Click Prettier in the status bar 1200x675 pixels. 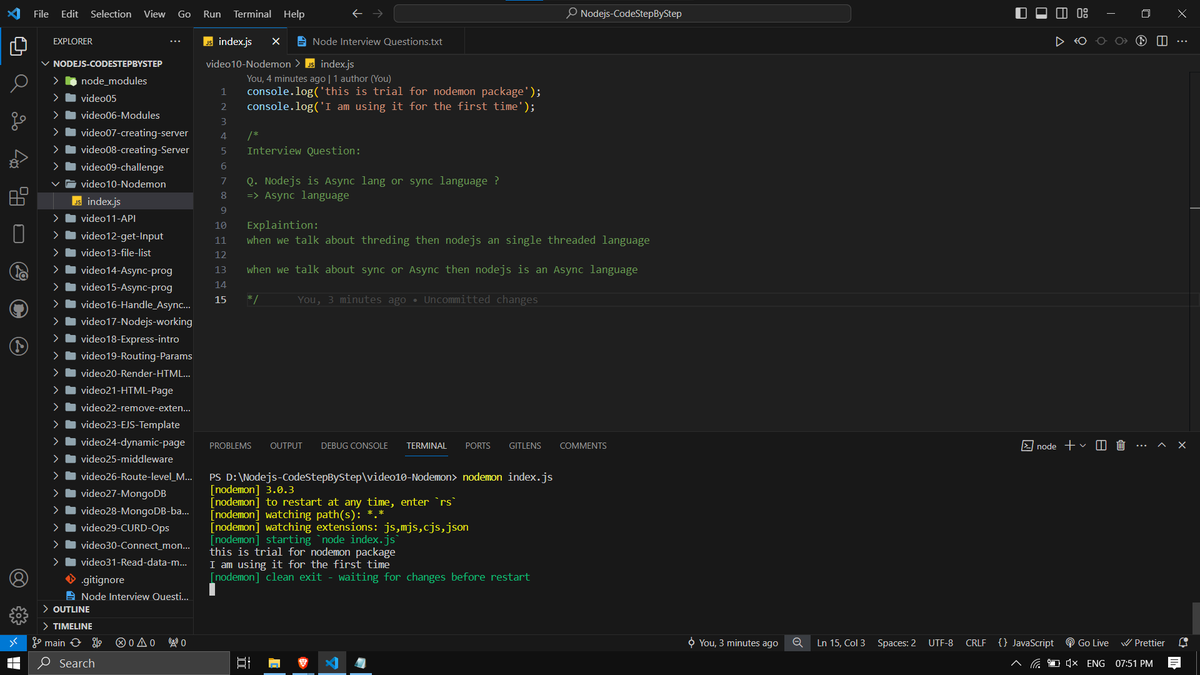coord(1143,643)
